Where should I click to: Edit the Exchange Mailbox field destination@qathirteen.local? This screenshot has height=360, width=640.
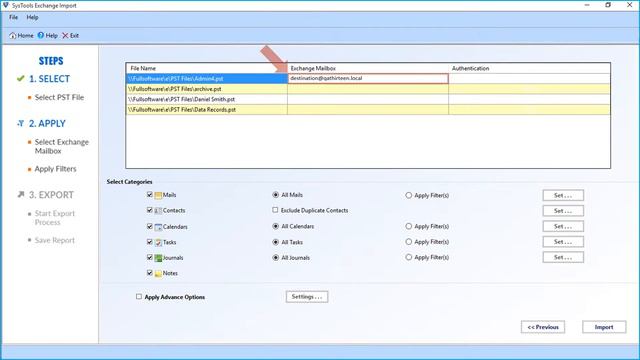(x=368, y=78)
